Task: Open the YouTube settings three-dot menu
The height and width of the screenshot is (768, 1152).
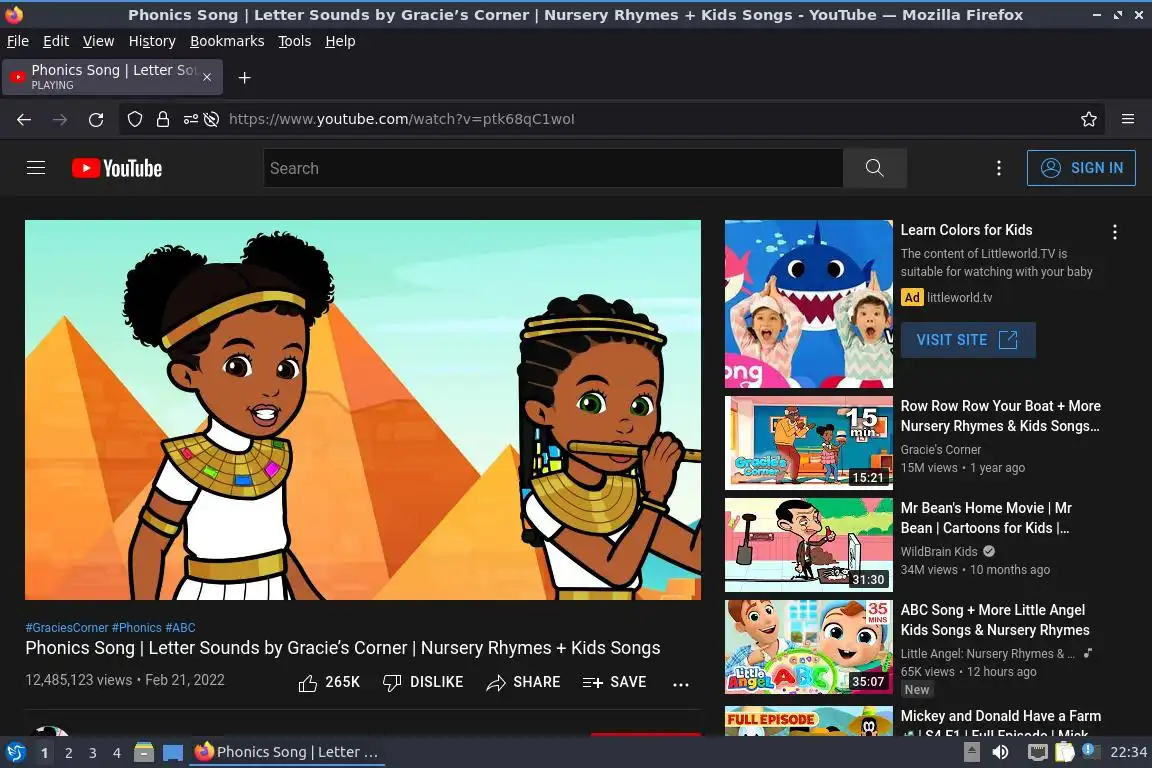Action: (998, 168)
